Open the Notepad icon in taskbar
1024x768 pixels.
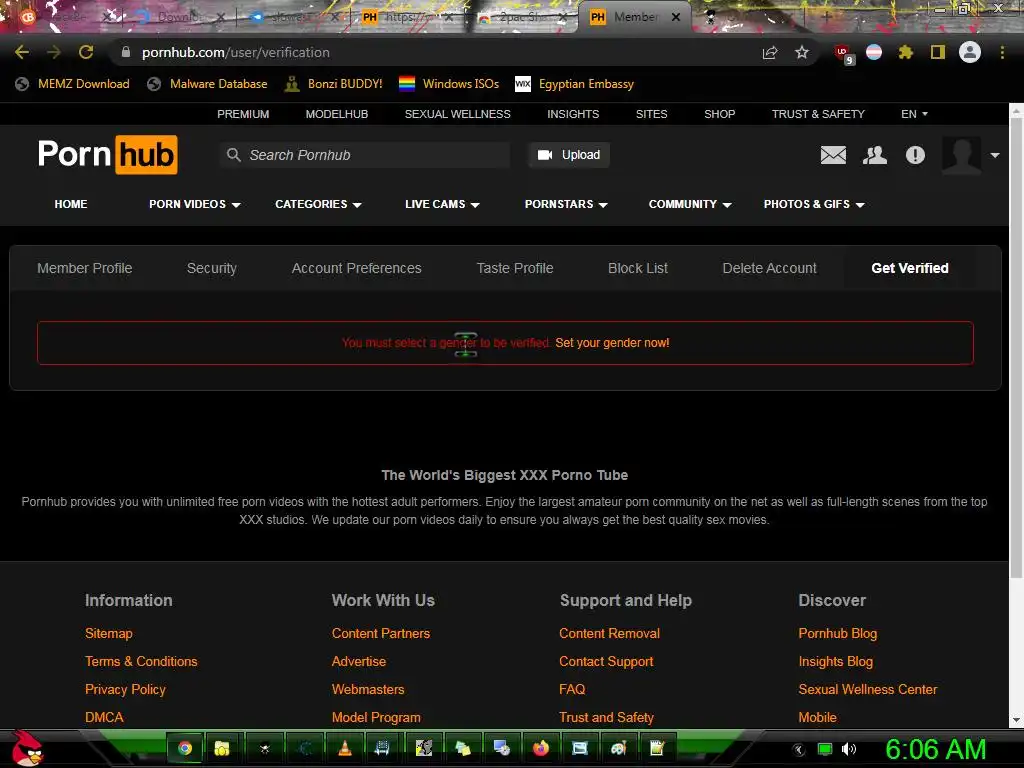pos(657,748)
